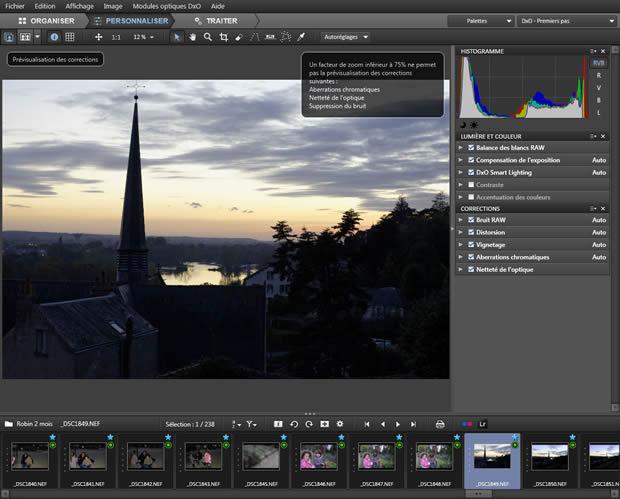Viewport: 620px width, 499px height.
Task: Set zoom to 1:1
Action: click(116, 37)
